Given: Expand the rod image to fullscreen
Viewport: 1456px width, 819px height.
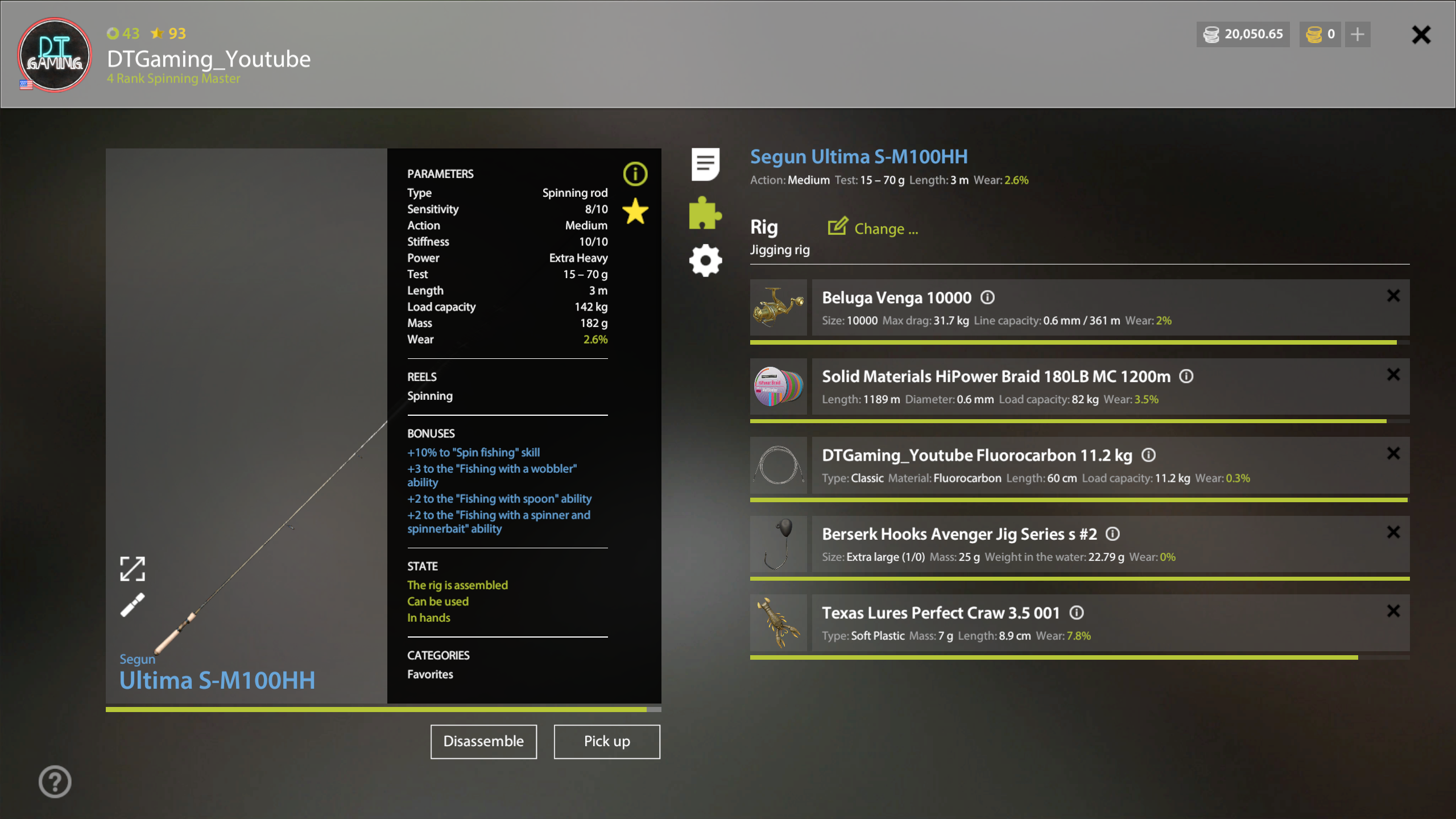Looking at the screenshot, I should coord(133,568).
